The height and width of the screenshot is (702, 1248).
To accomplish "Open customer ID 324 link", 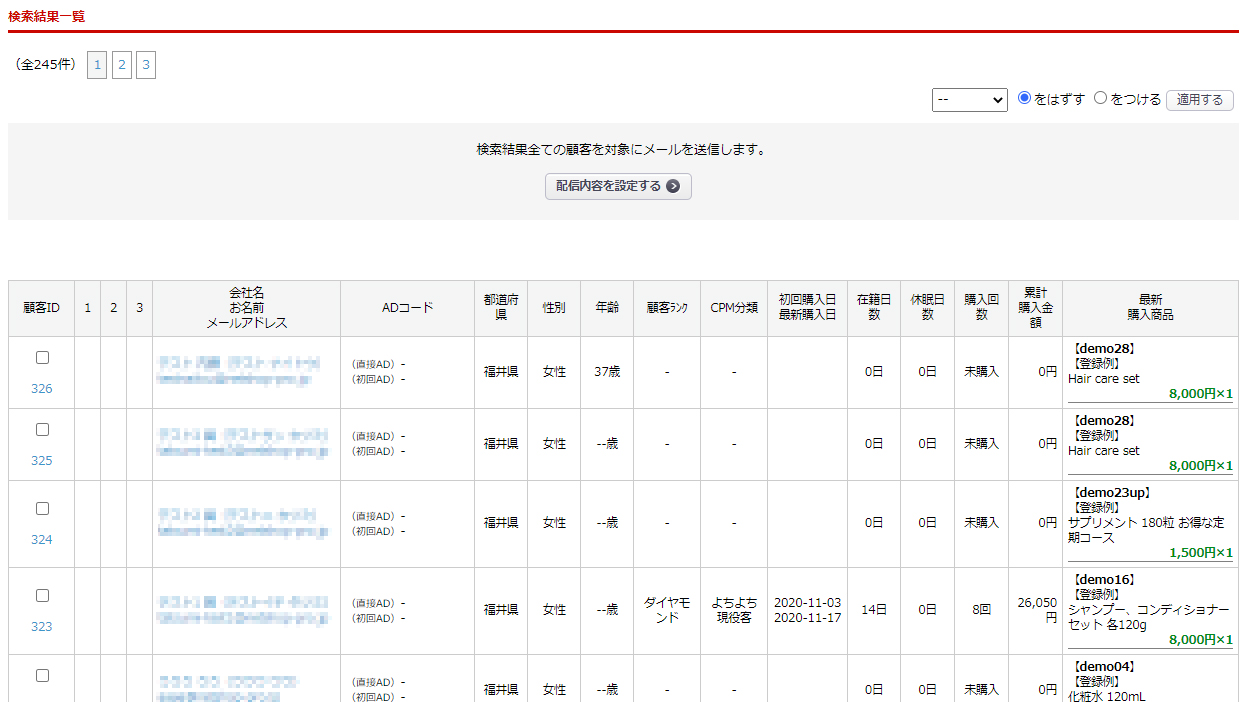I will [42, 540].
